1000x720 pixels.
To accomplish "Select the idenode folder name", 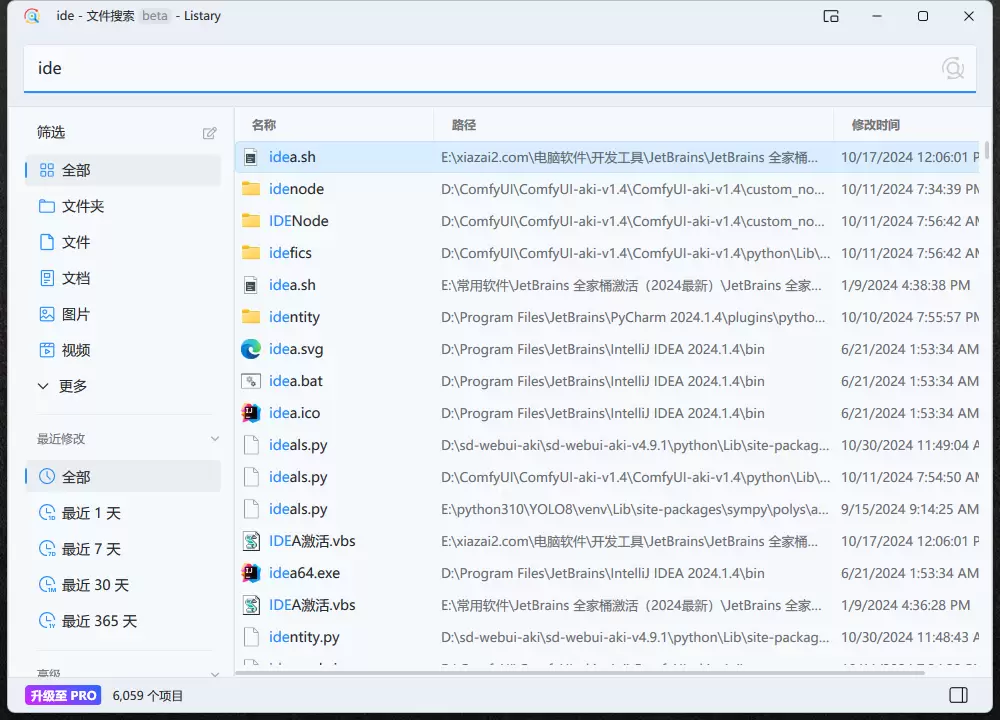I will (x=297, y=189).
